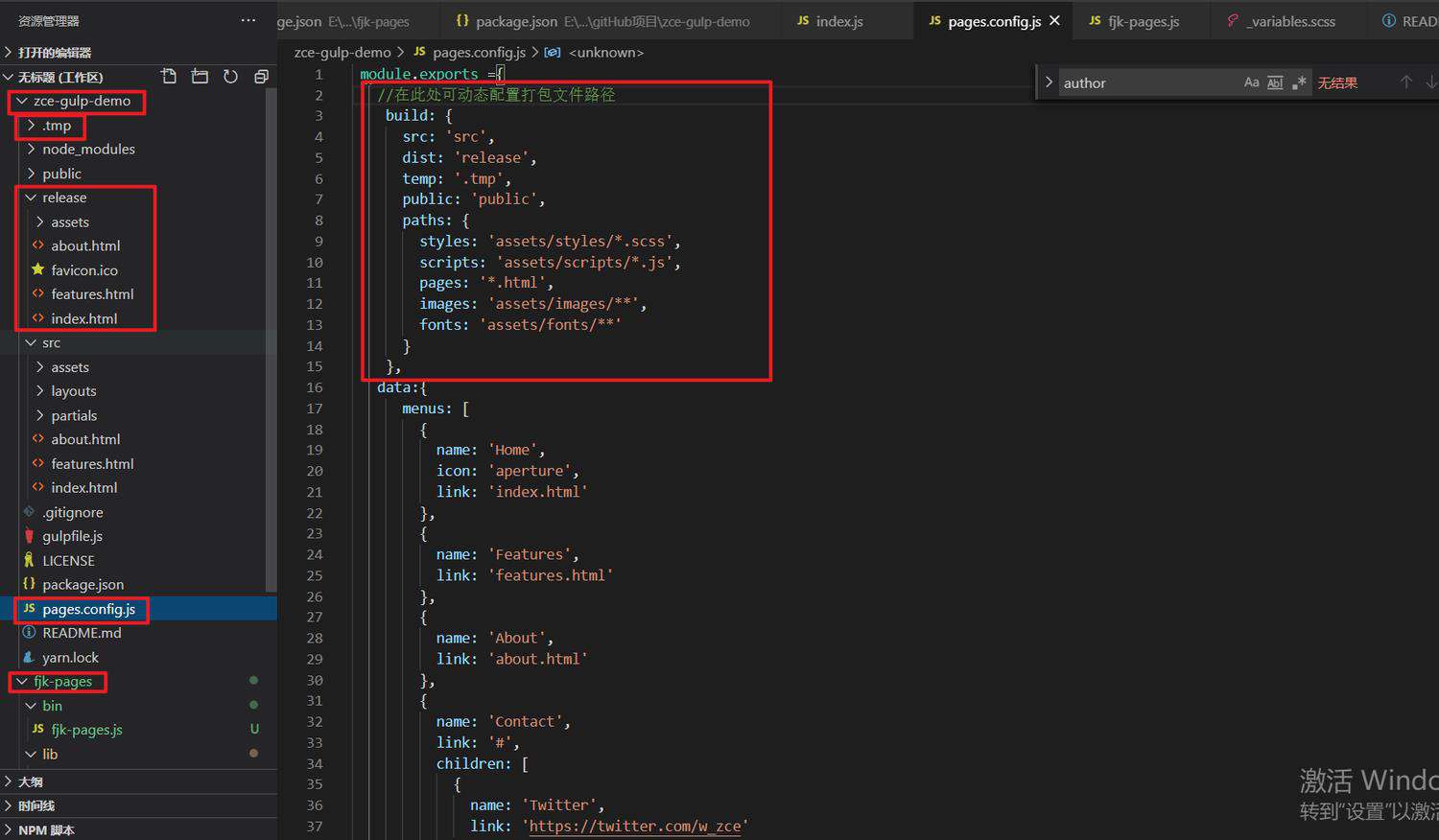This screenshot has width=1439, height=840.
Task: Click the info icon beside README.md
Action: [x=29, y=633]
